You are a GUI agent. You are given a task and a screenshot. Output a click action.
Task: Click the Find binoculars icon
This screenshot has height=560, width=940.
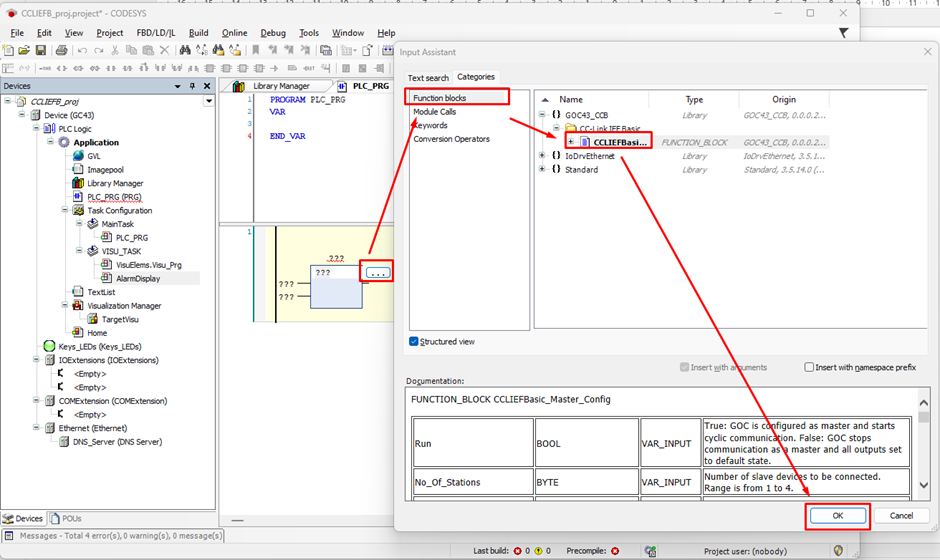click(x=185, y=50)
